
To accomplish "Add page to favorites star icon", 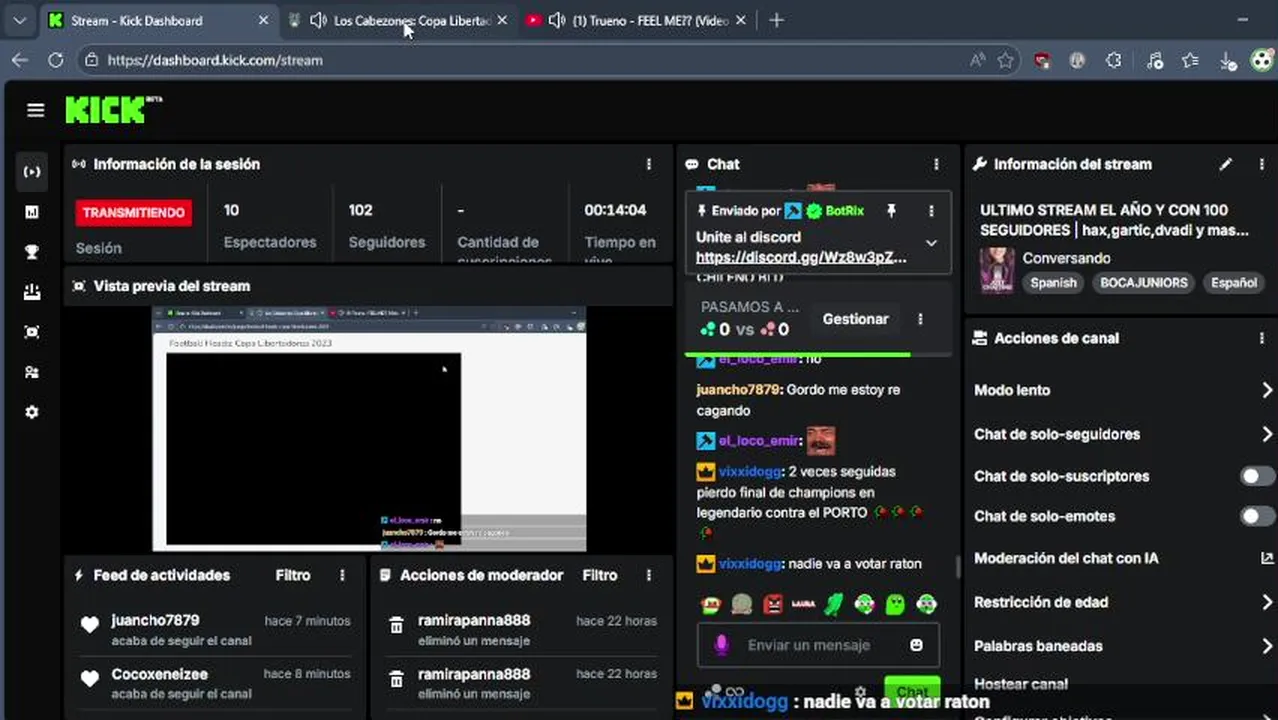I will click(x=1005, y=60).
